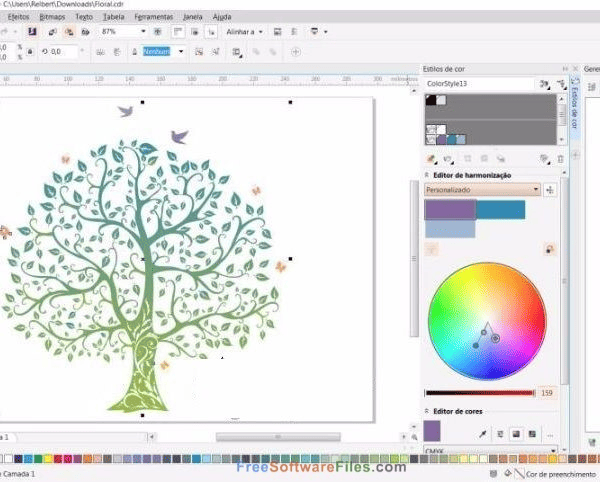
Task: Click the view options icon beside ColorStyle13
Action: pyautogui.click(x=561, y=84)
